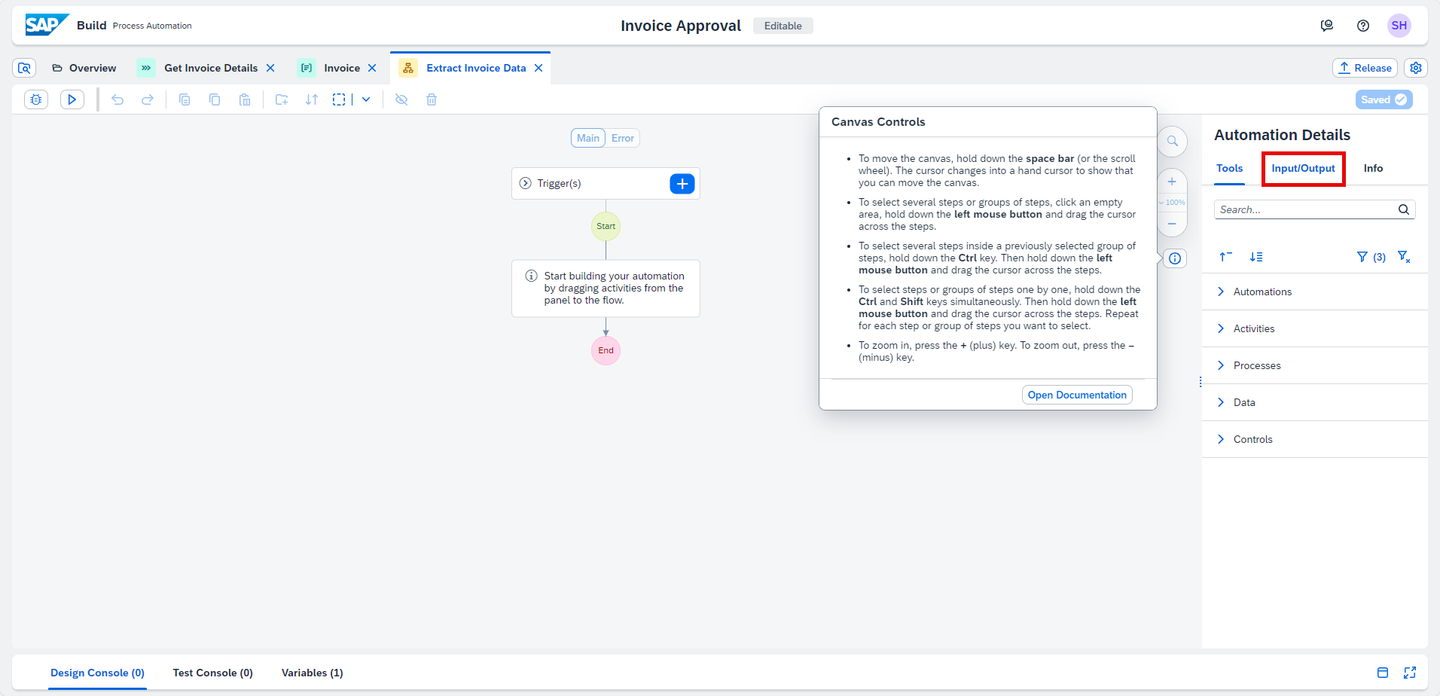Viewport: 1440px width, 696px height.
Task: Click the delete trash icon in toolbar
Action: coord(432,100)
